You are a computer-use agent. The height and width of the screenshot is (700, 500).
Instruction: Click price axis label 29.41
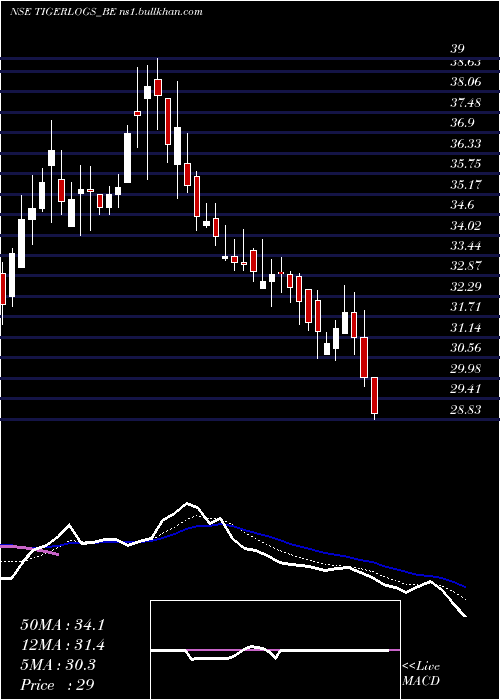click(465, 389)
